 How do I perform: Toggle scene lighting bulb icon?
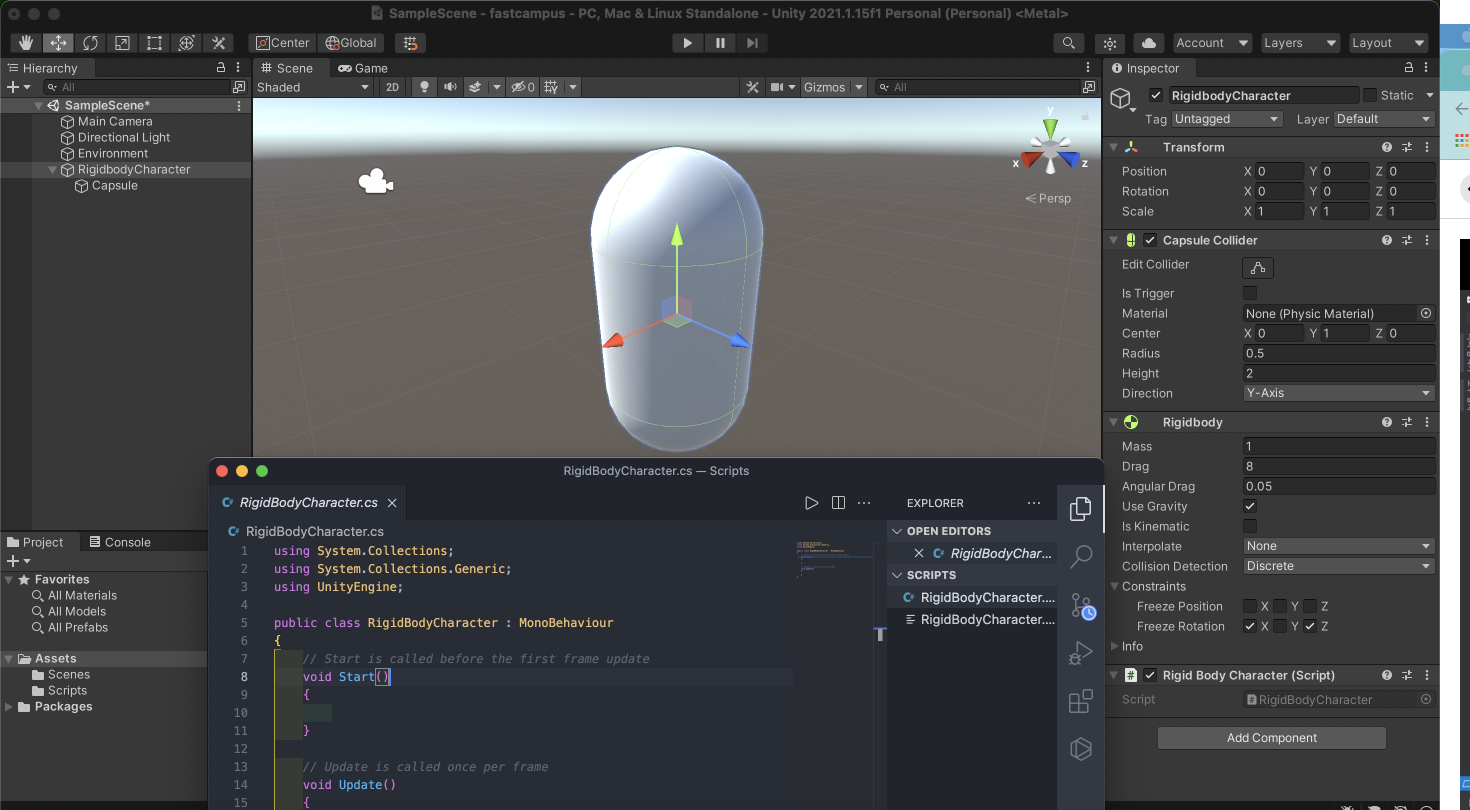424,87
